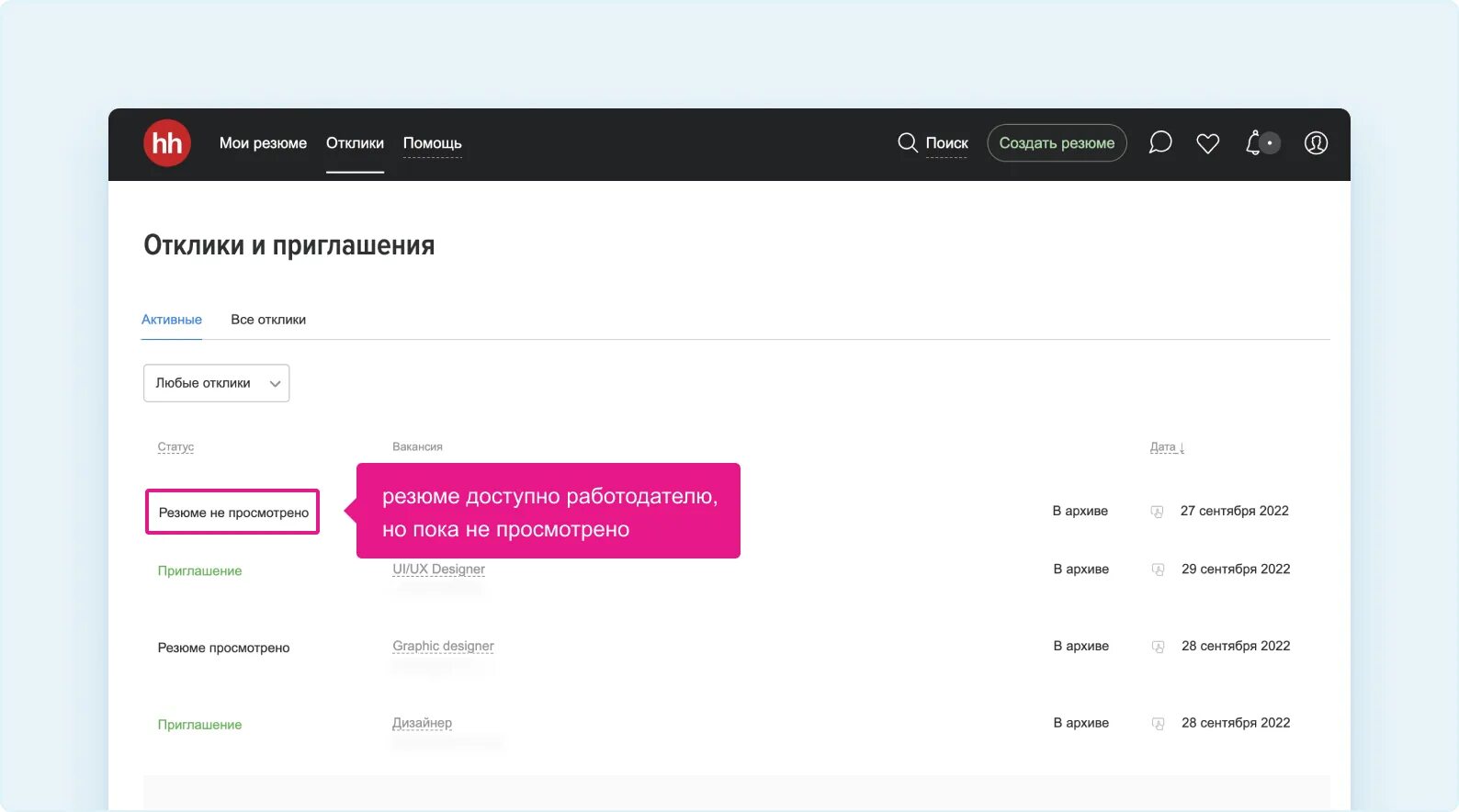1459x812 pixels.
Task: Open the search magnifier icon
Action: tap(908, 142)
